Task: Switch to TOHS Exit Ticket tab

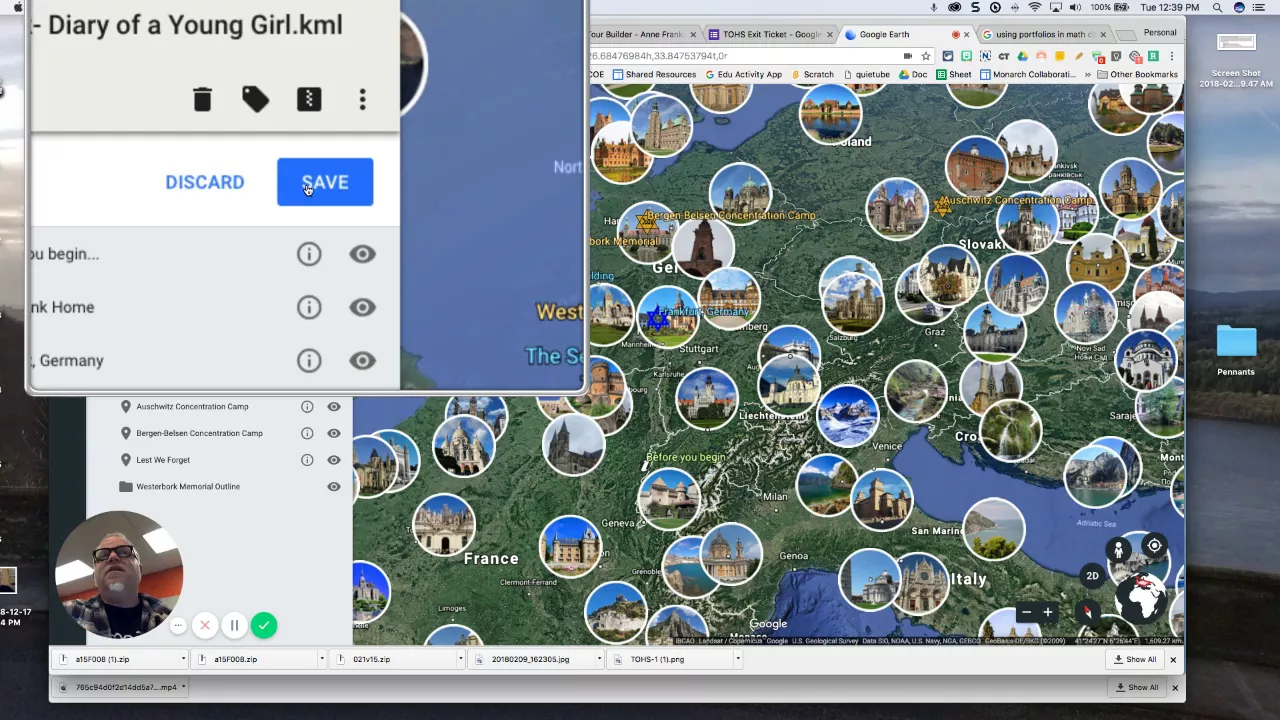Action: 770,34
